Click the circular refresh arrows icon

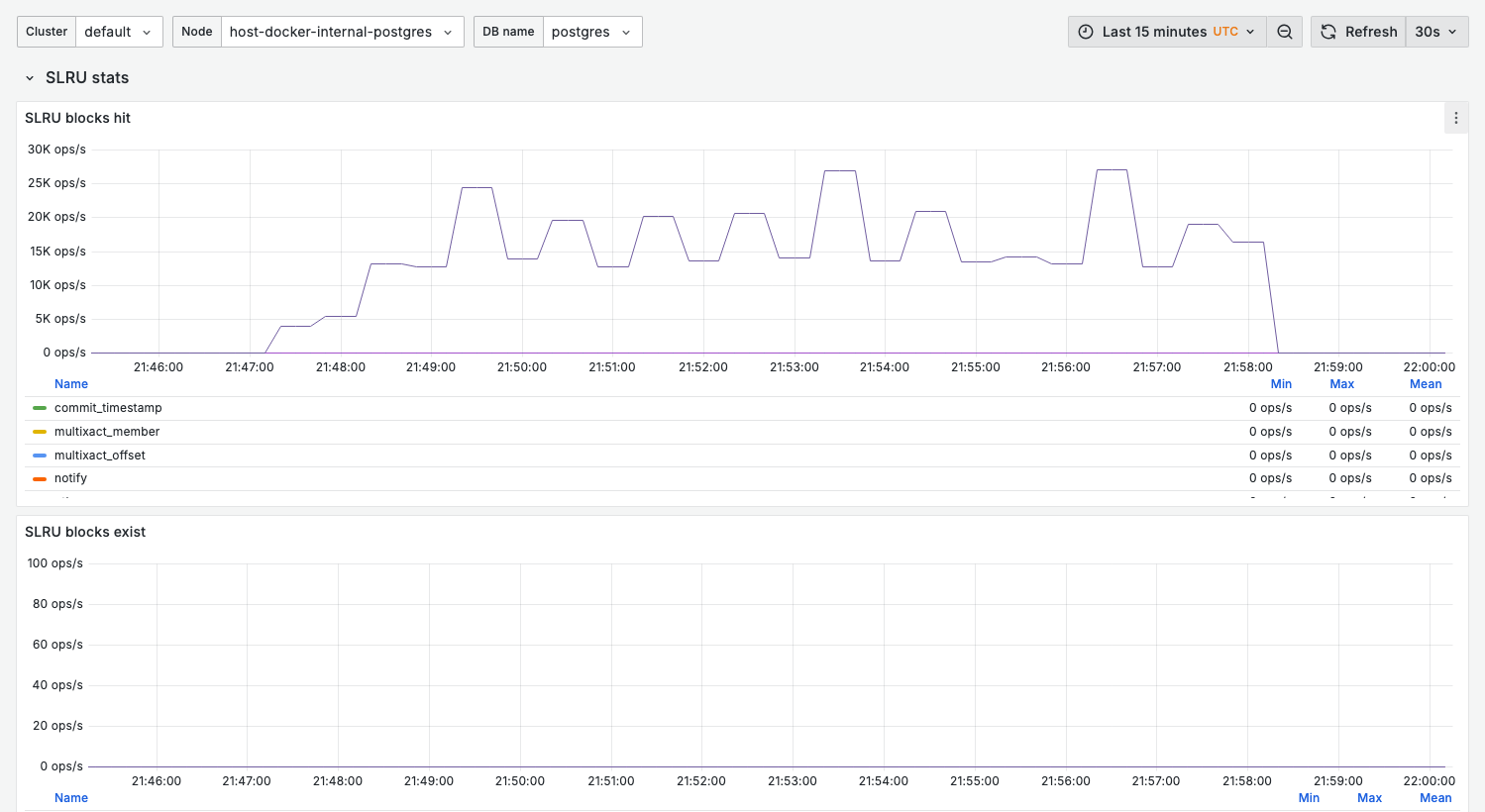point(1327,31)
